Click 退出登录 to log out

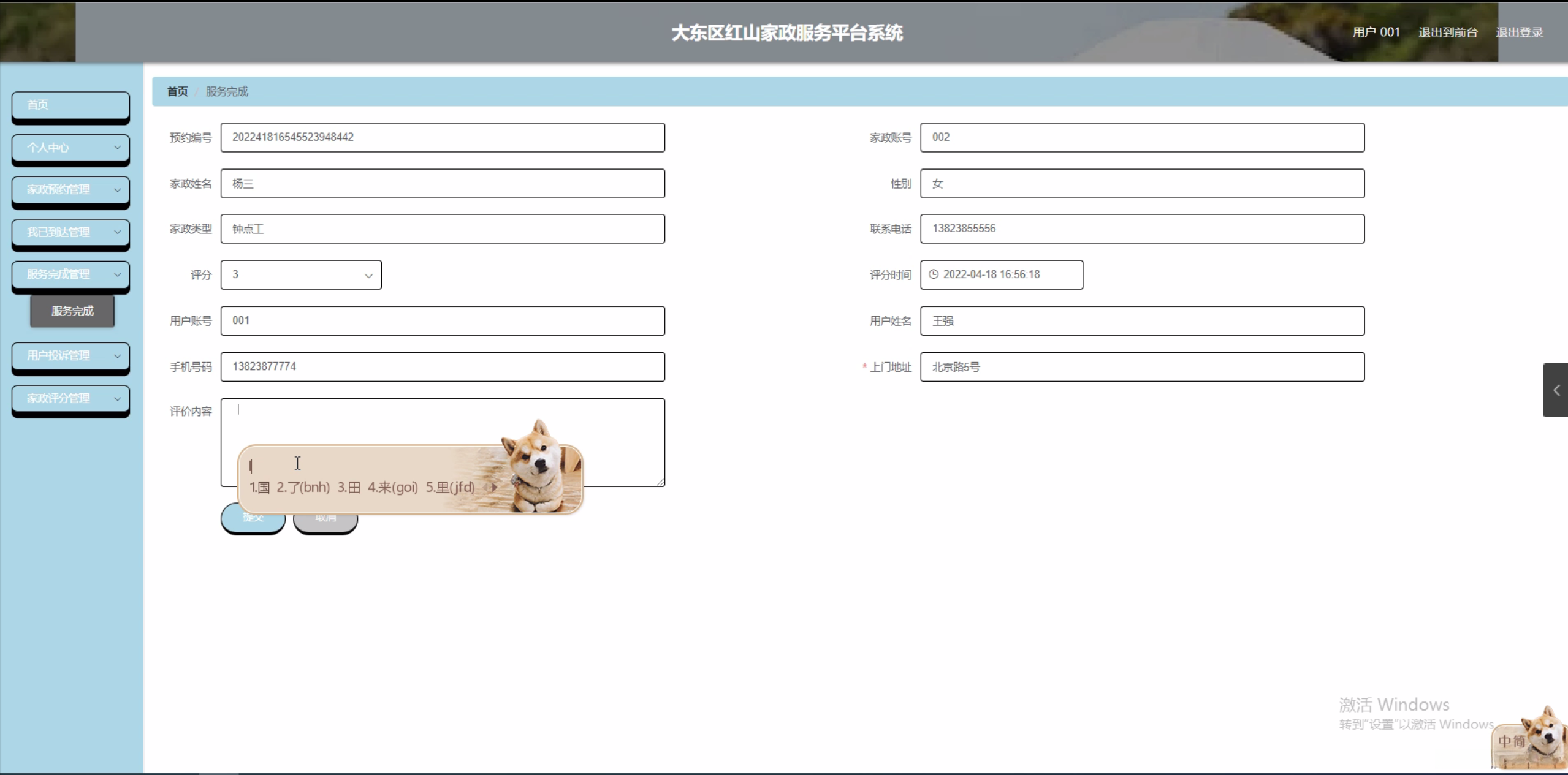(1519, 32)
